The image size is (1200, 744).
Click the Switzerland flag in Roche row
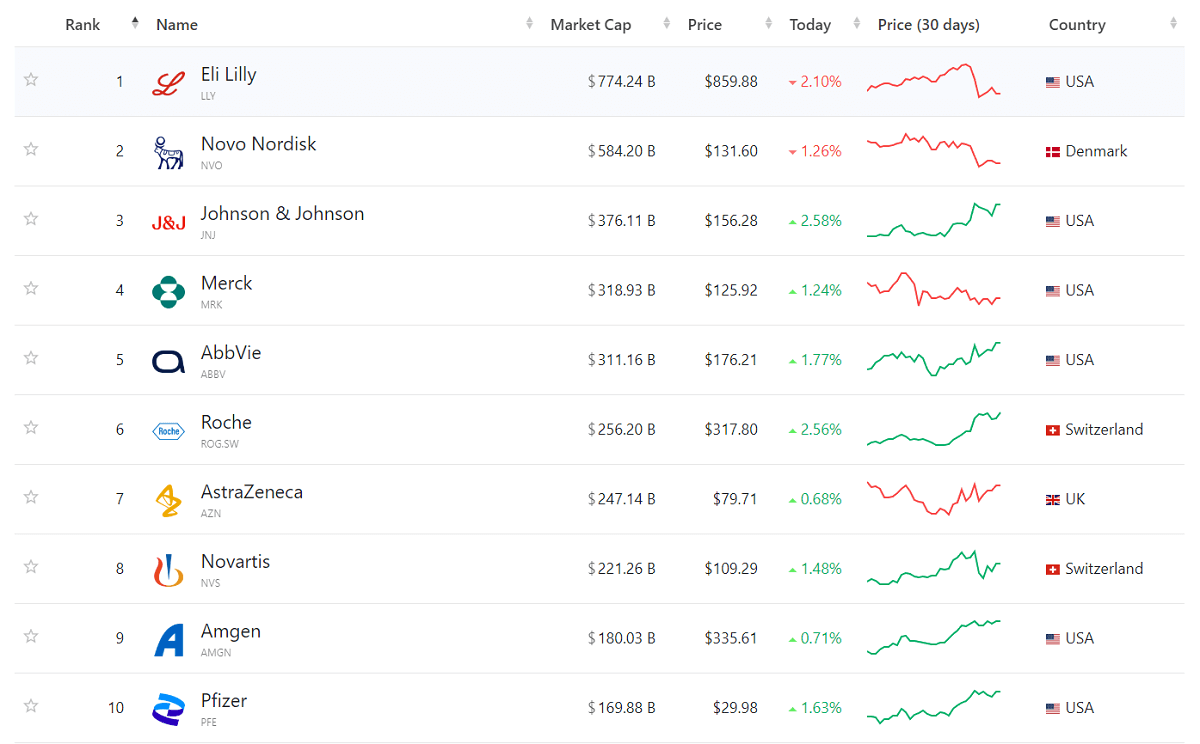click(x=1053, y=430)
